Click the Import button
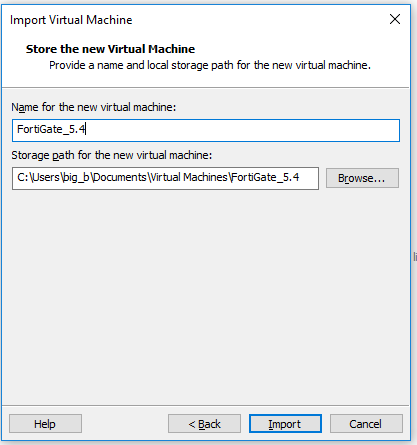This screenshot has height=445, width=417. tap(285, 424)
